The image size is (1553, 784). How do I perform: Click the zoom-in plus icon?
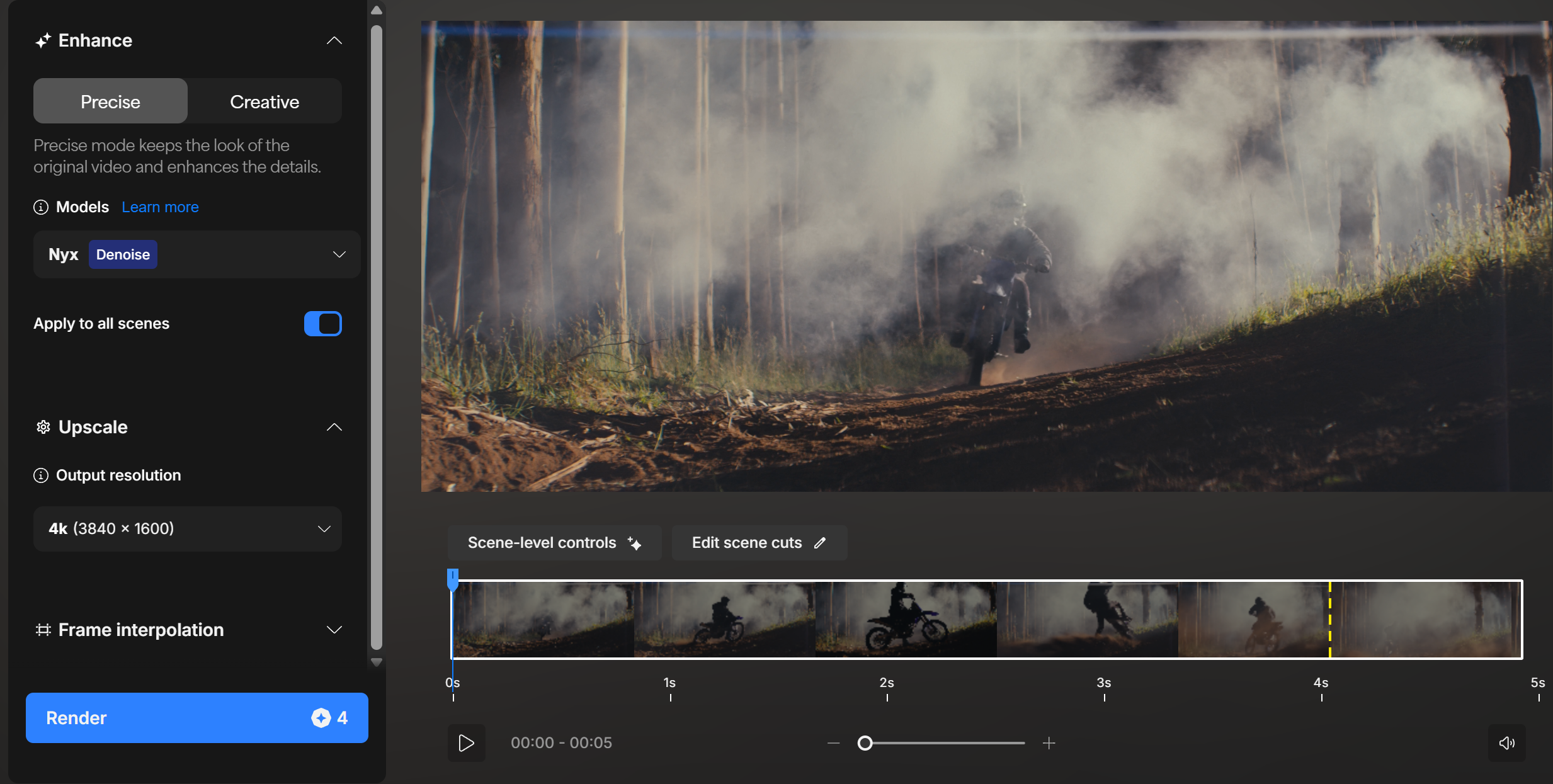[1049, 743]
